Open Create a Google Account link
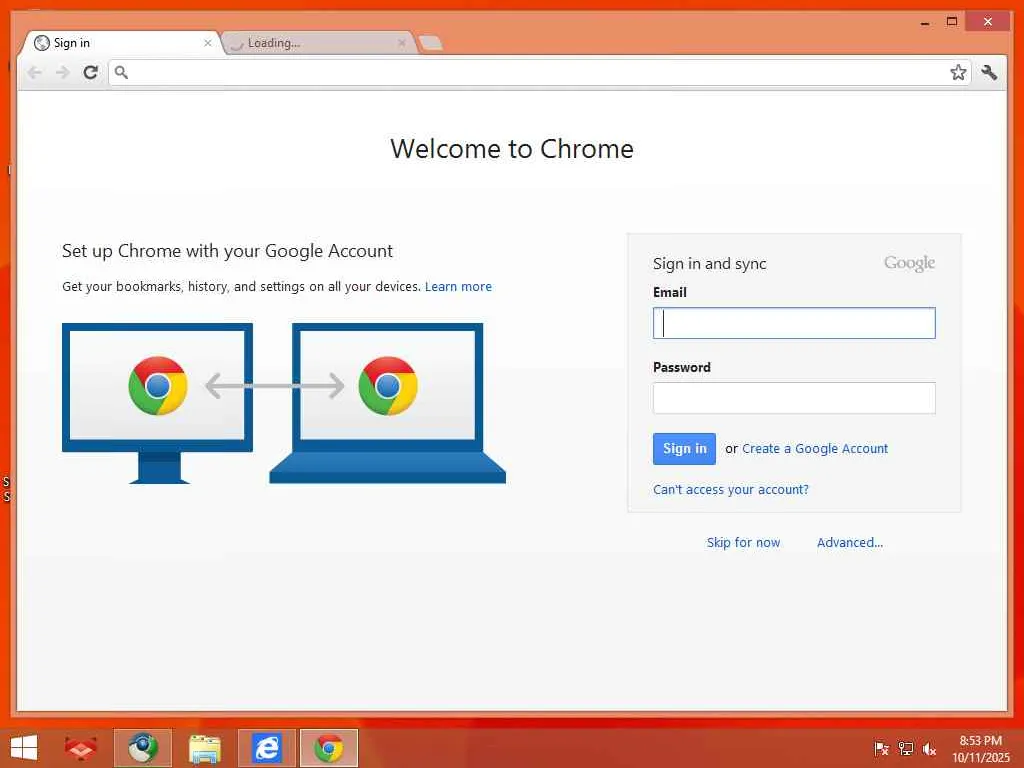 click(815, 449)
